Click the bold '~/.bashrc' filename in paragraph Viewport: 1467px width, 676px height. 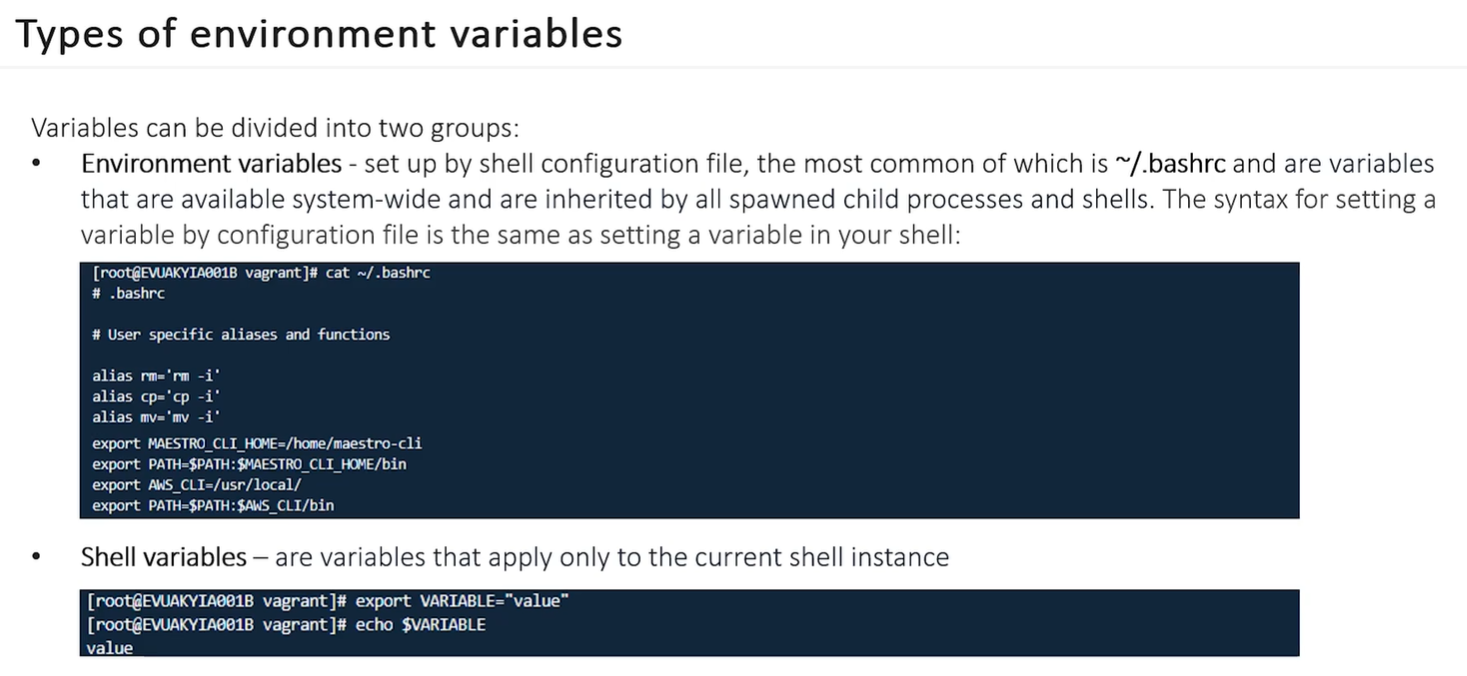[1170, 164]
